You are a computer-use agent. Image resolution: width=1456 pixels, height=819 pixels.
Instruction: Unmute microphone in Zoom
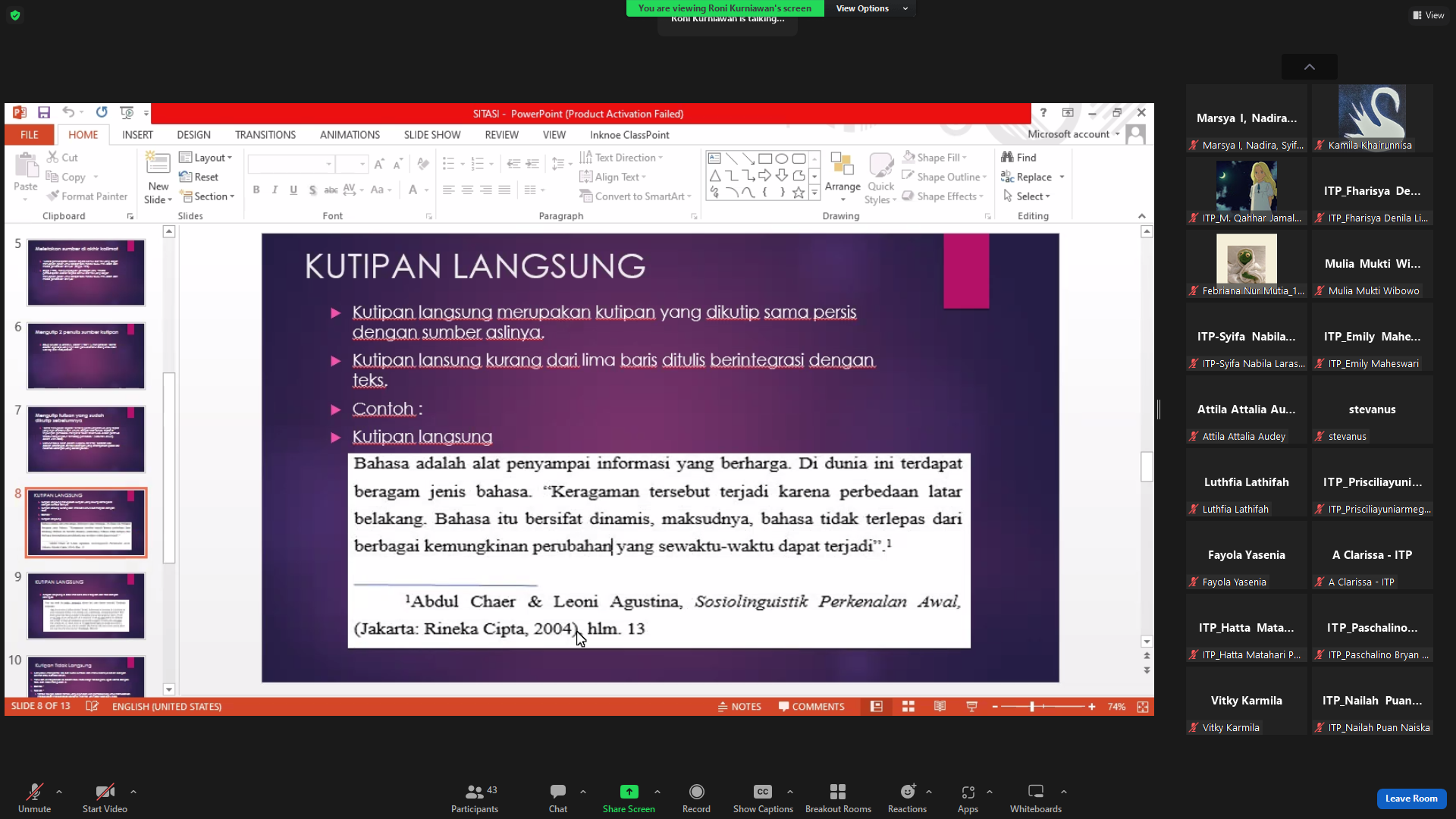click(x=34, y=798)
